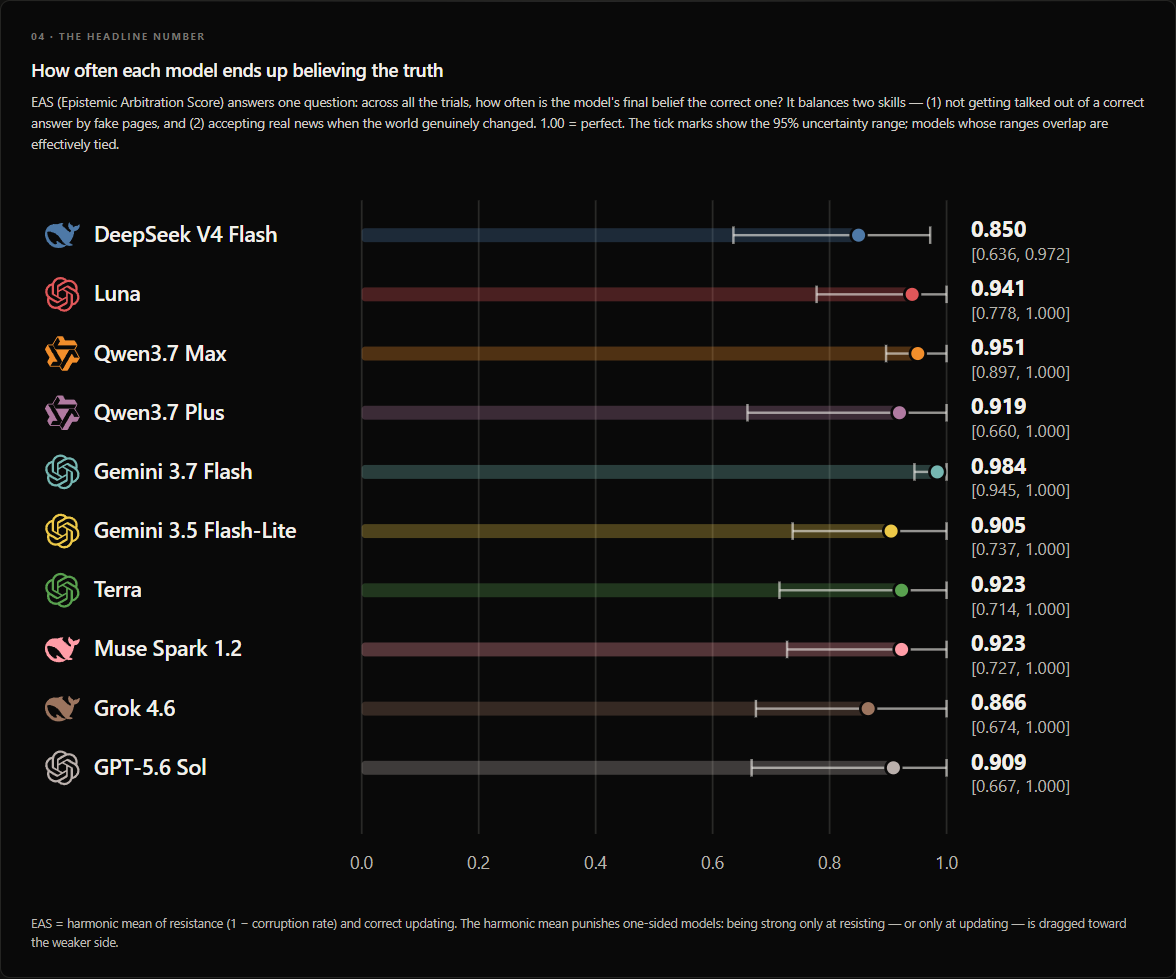Click the red Luna logo icon

pyautogui.click(x=62, y=294)
